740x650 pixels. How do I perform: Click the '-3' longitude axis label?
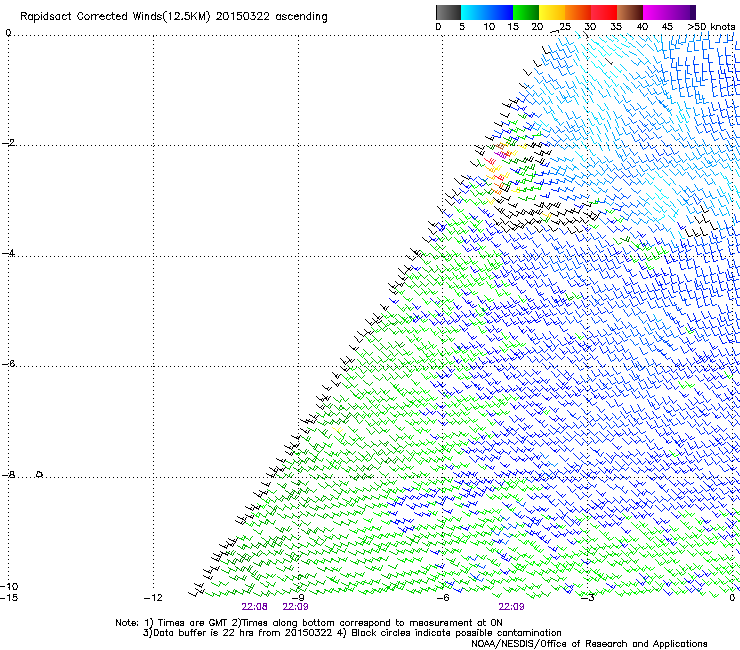(x=587, y=598)
